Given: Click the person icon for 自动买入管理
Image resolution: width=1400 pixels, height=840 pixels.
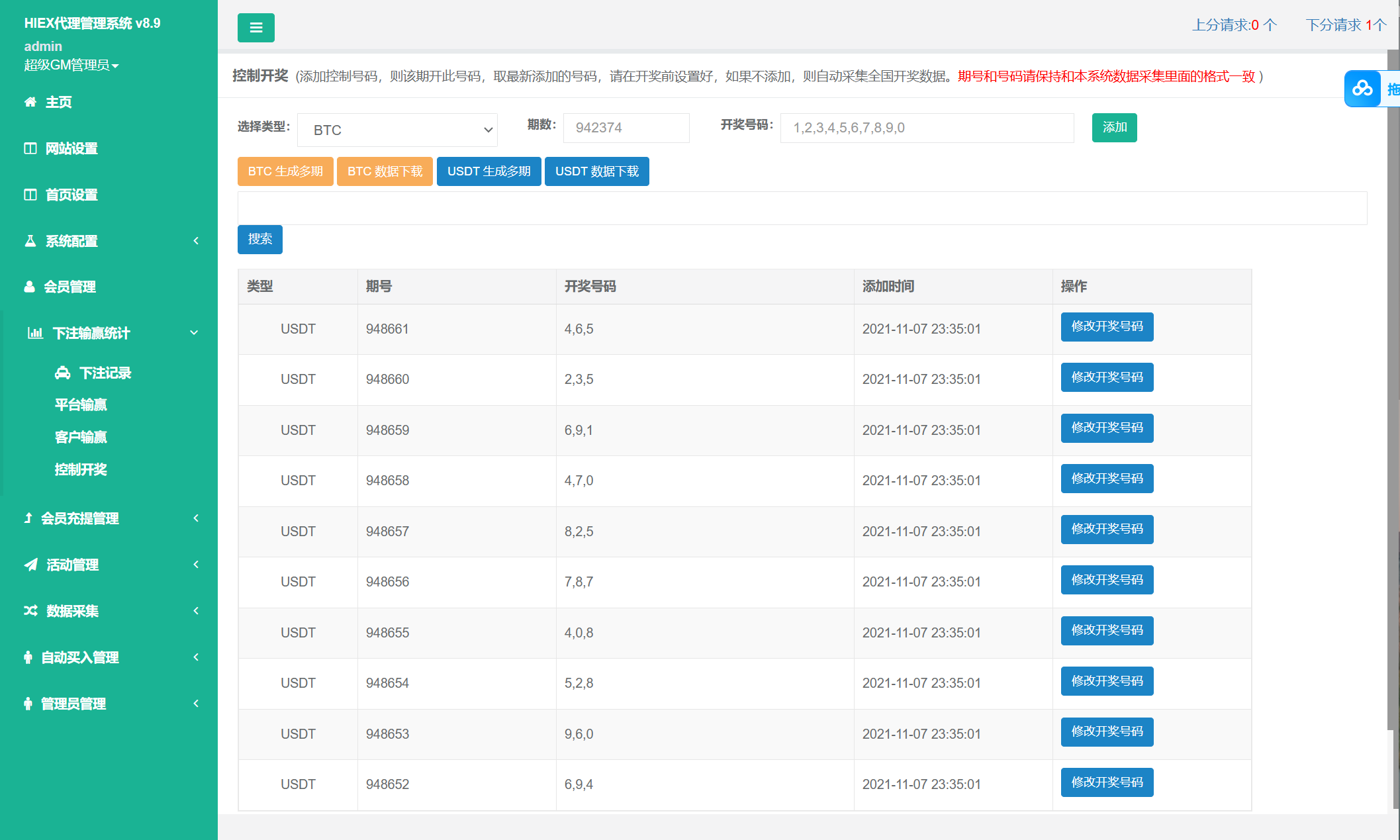Looking at the screenshot, I should 28,657.
